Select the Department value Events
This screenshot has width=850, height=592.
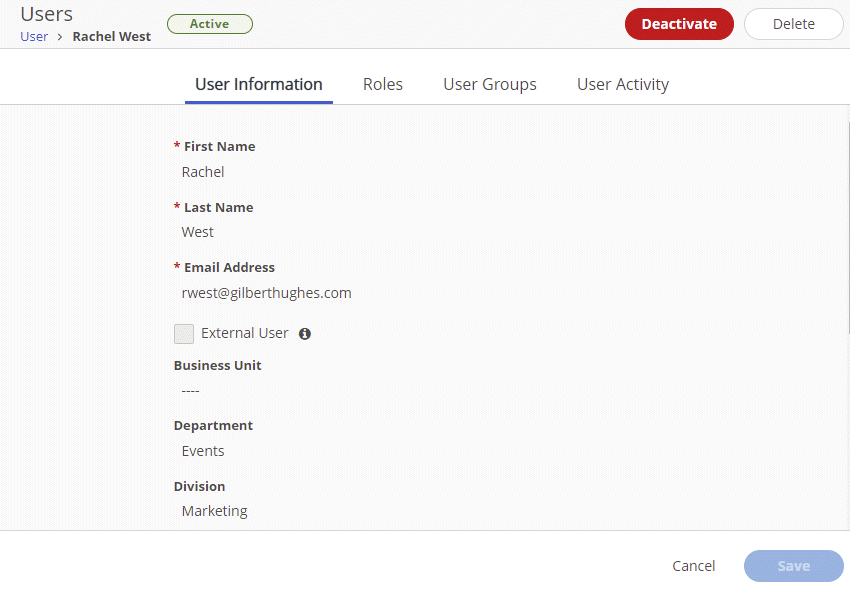pyautogui.click(x=202, y=451)
